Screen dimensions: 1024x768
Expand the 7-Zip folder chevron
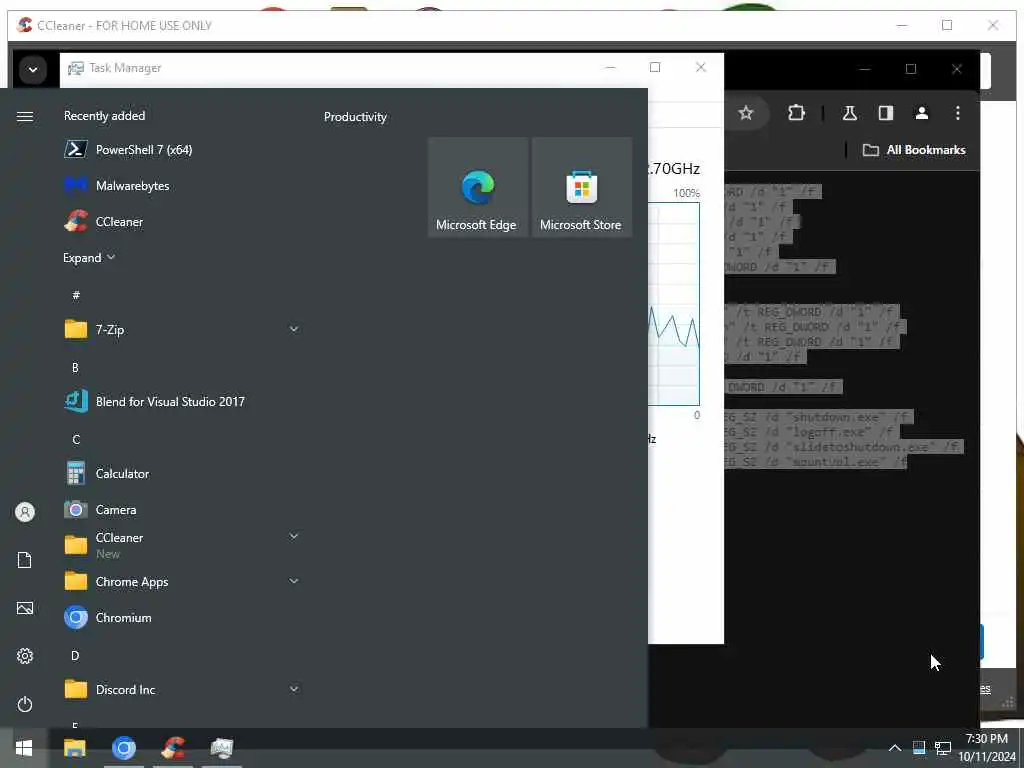pos(294,329)
